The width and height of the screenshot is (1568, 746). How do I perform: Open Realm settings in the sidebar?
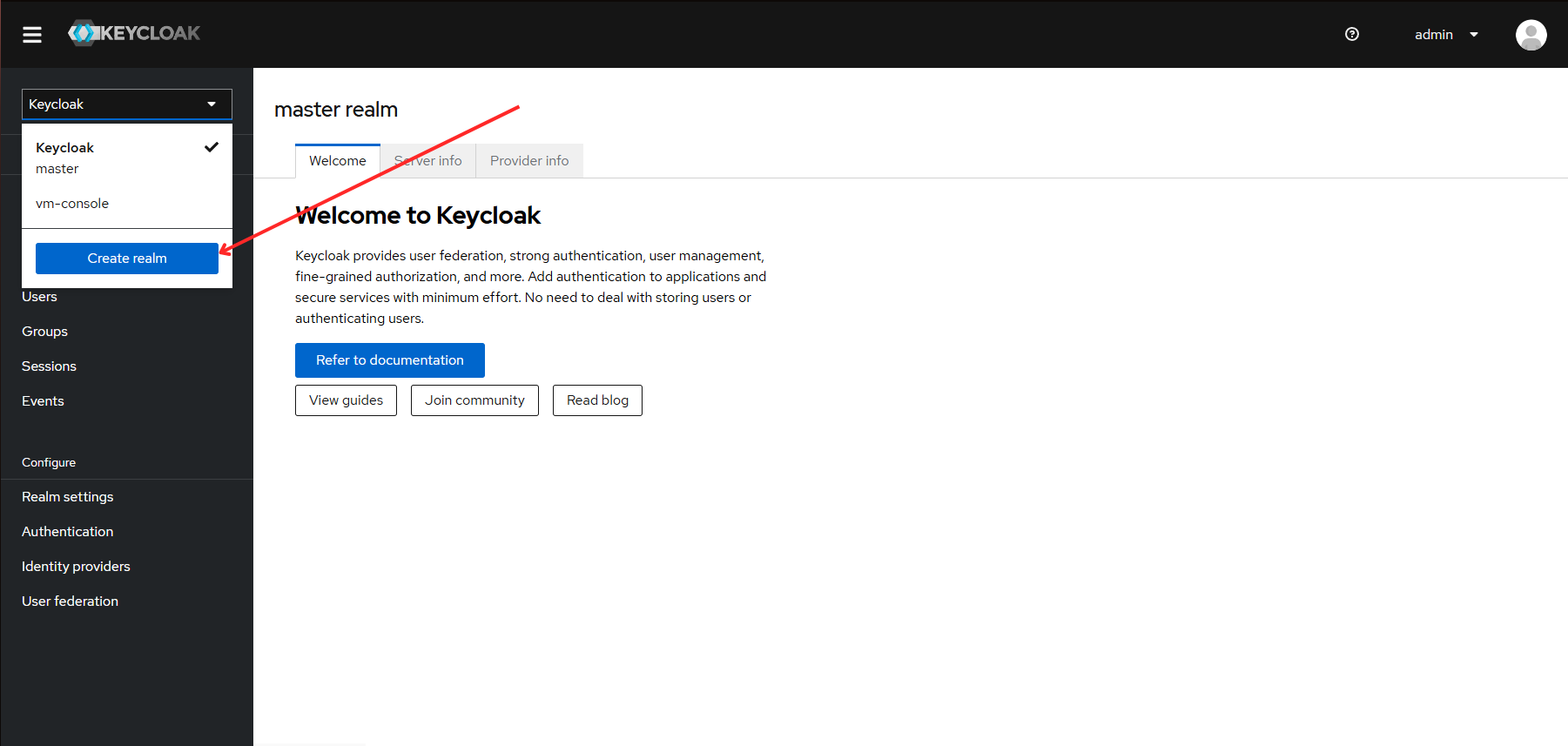pyautogui.click(x=68, y=497)
